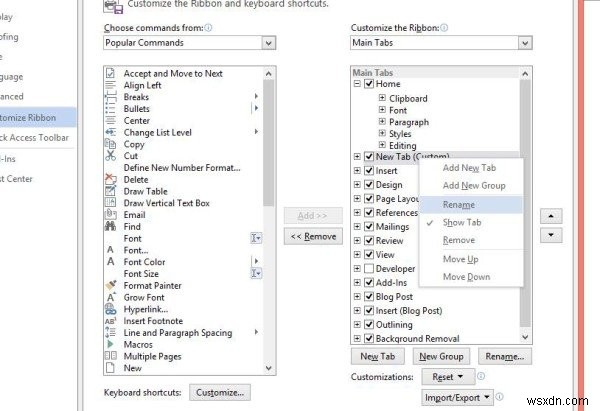Click the Find binoculars icon
600x411 pixels.
click(112, 227)
